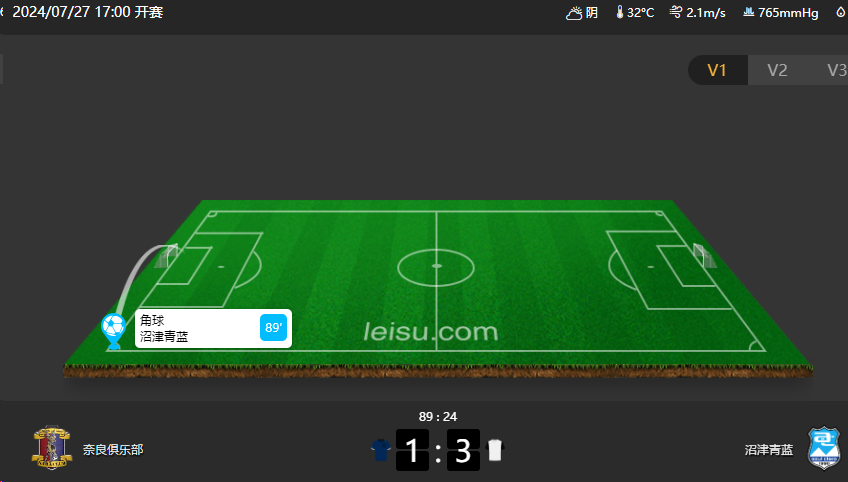Click the blue 89' minute badge
The image size is (848, 482).
(273, 328)
